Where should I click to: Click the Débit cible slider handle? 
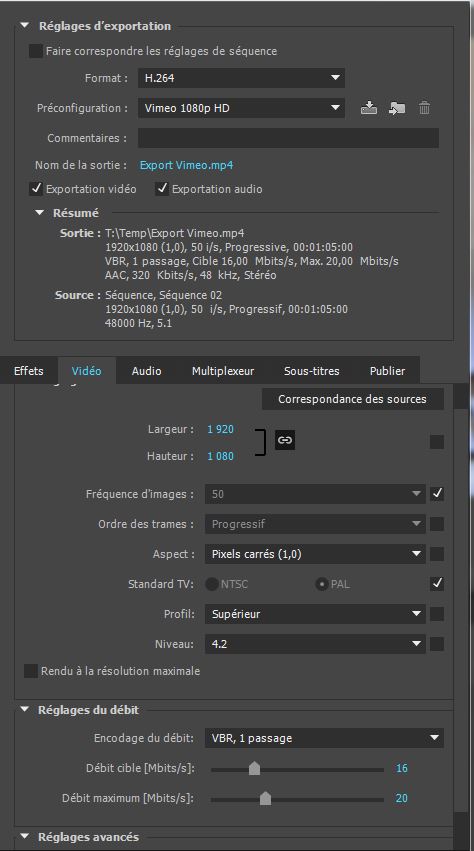254,769
